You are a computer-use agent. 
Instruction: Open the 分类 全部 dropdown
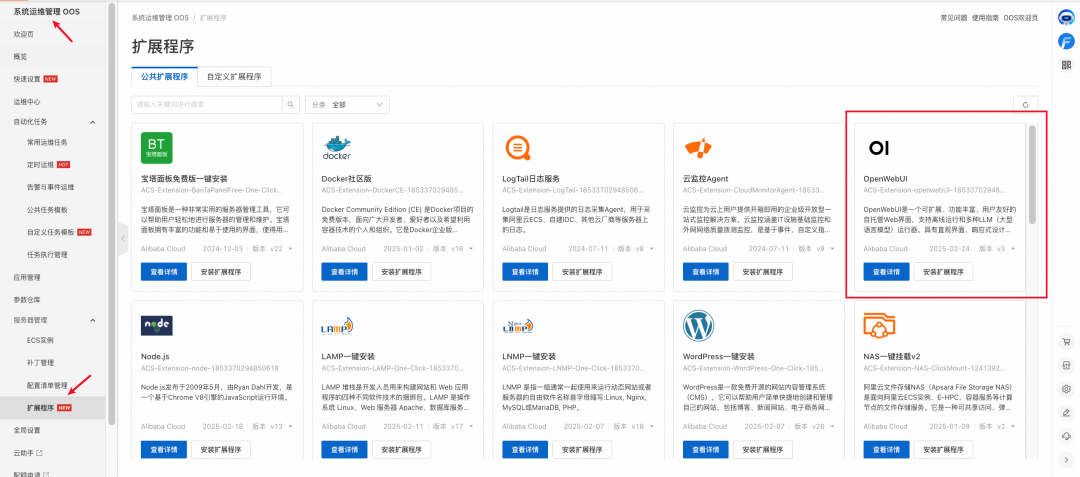pos(347,105)
